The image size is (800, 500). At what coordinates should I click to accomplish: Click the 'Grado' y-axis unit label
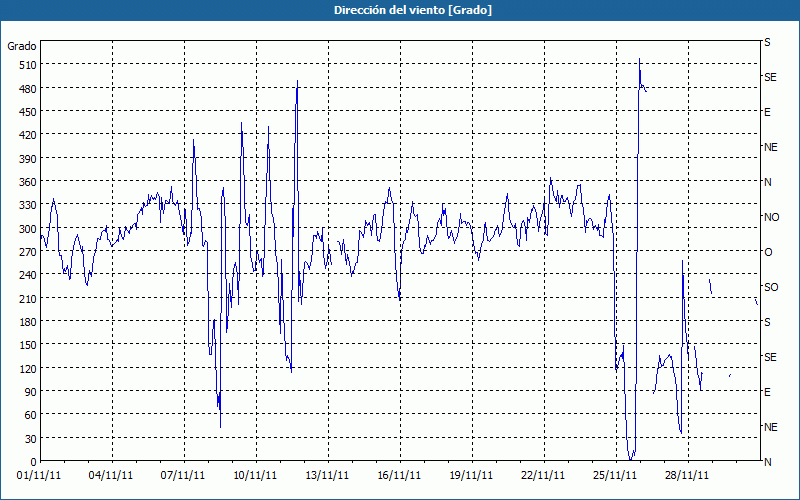coord(22,46)
